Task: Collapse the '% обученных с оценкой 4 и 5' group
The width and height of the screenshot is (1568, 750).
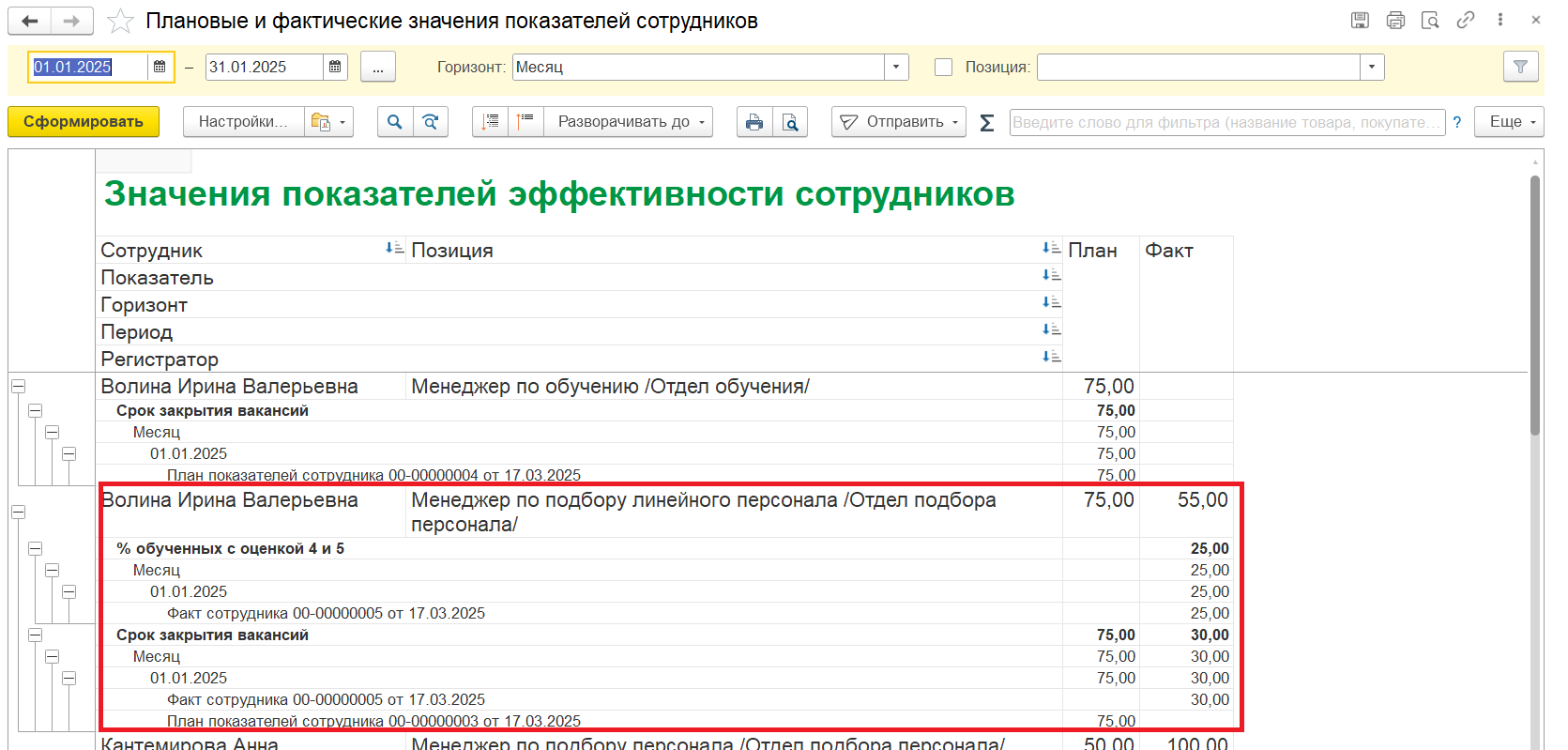Action: [x=35, y=549]
